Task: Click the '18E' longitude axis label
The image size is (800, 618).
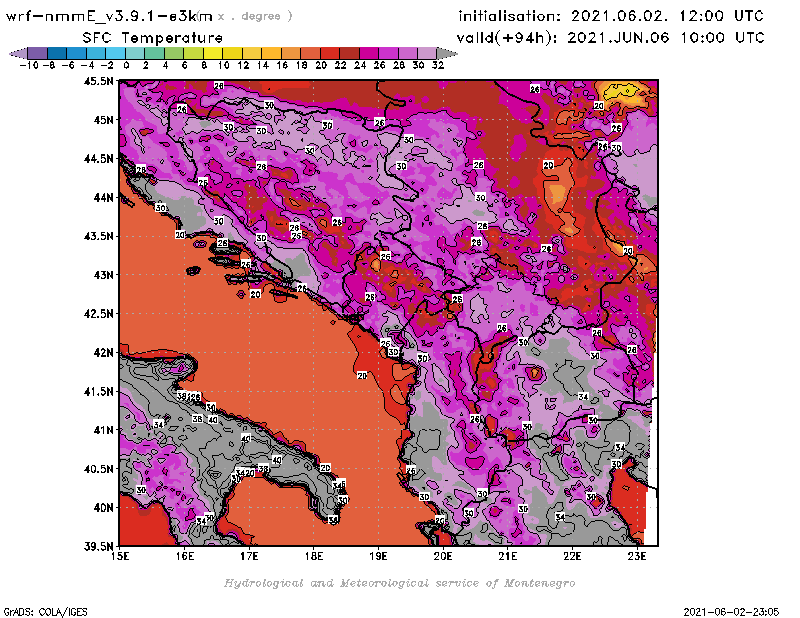Action: point(314,556)
